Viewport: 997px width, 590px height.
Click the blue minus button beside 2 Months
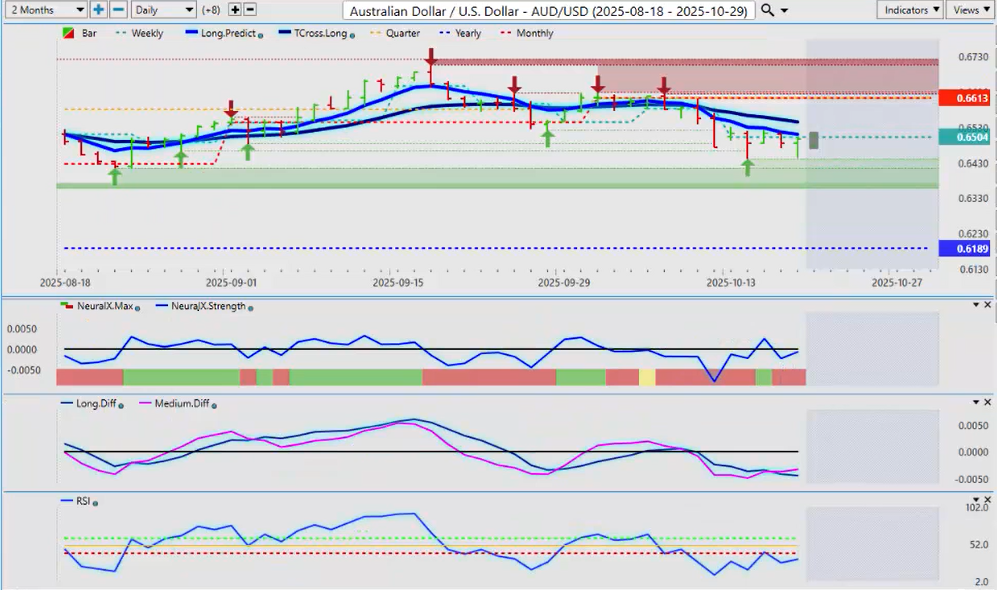tap(117, 10)
